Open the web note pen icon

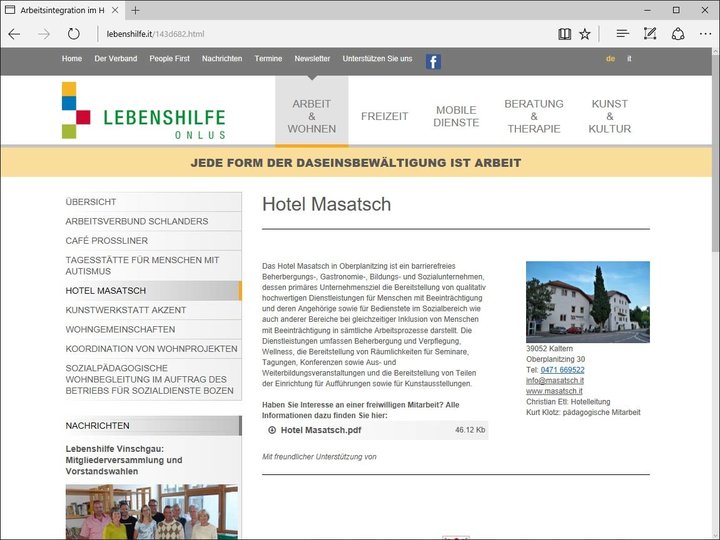coord(650,34)
